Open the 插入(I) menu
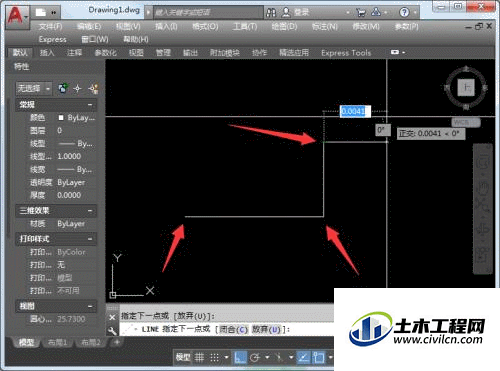The height and width of the screenshot is (371, 500). click(x=166, y=26)
